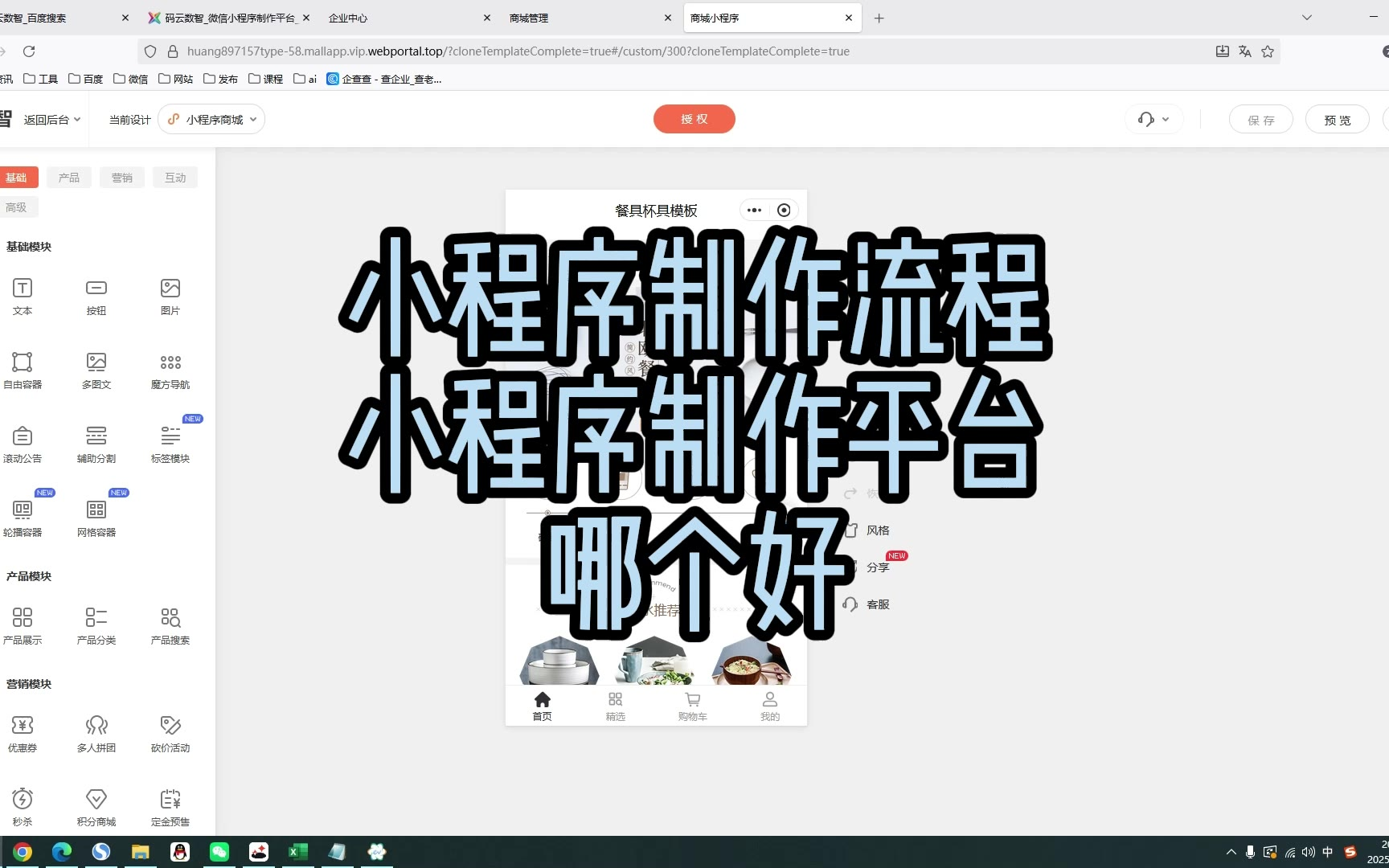1389x868 pixels.
Task: Open Google Chrome from the taskbar
Action: click(23, 852)
